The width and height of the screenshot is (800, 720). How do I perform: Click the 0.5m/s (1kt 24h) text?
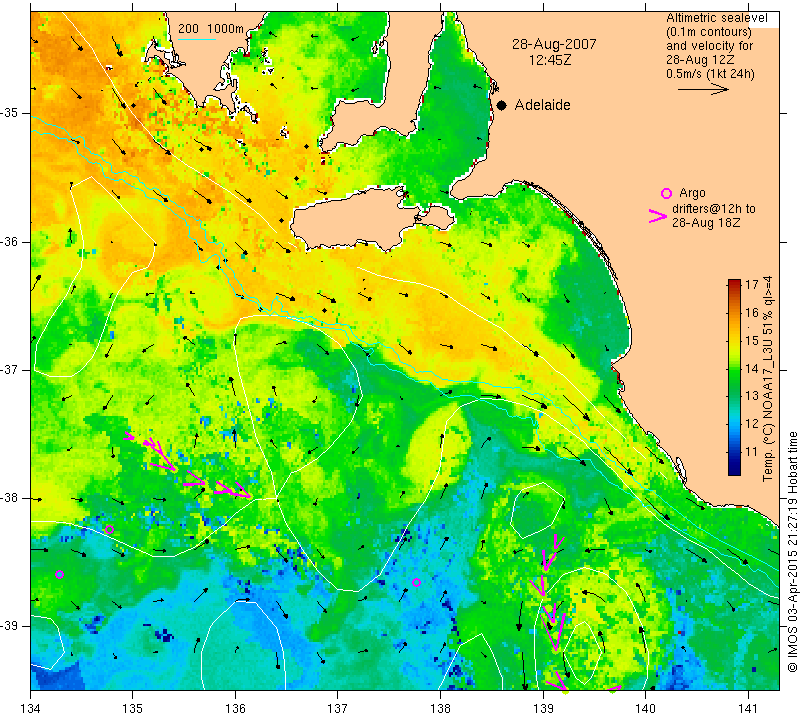[x=710, y=74]
